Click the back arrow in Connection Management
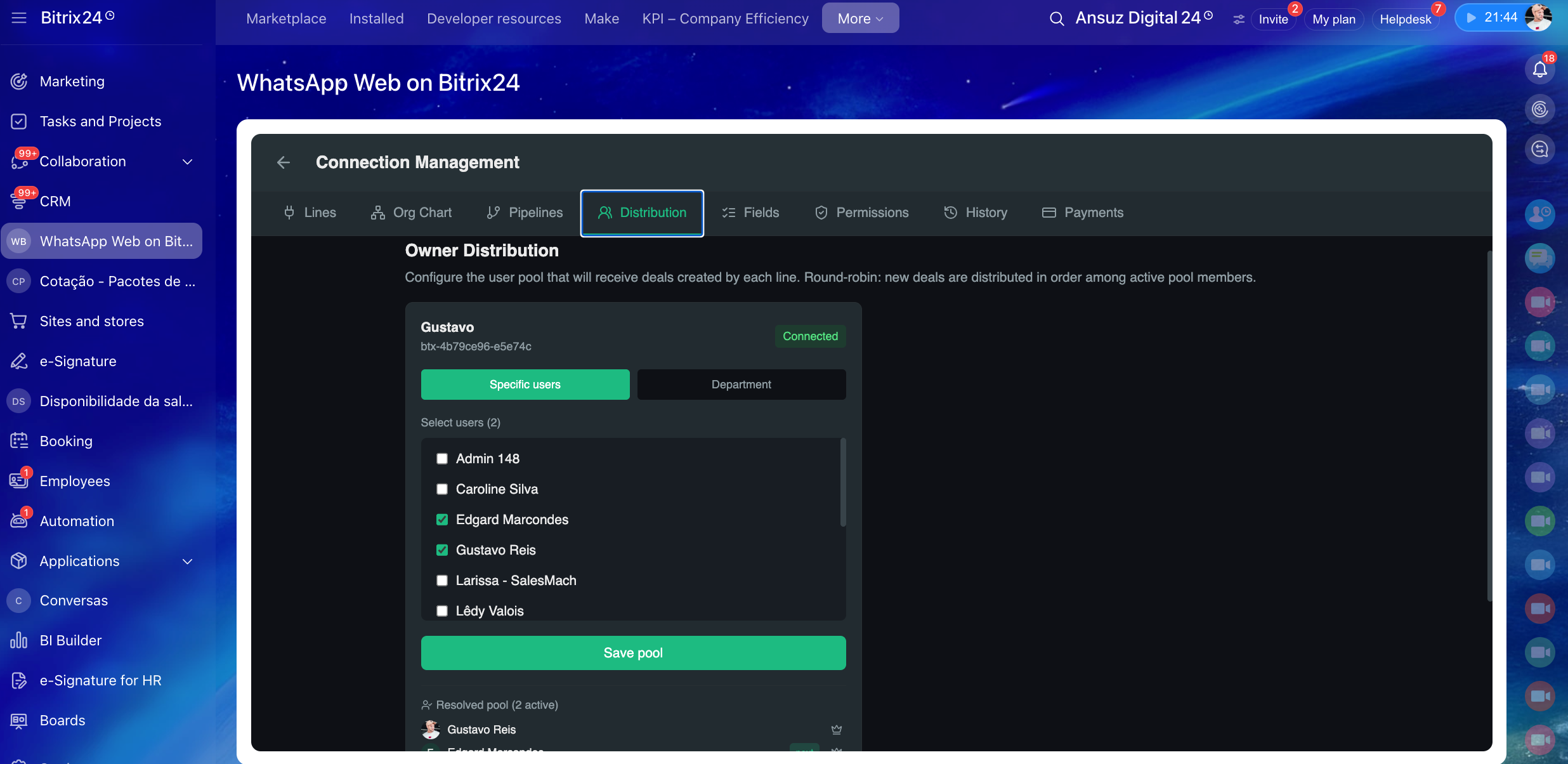 tap(284, 162)
